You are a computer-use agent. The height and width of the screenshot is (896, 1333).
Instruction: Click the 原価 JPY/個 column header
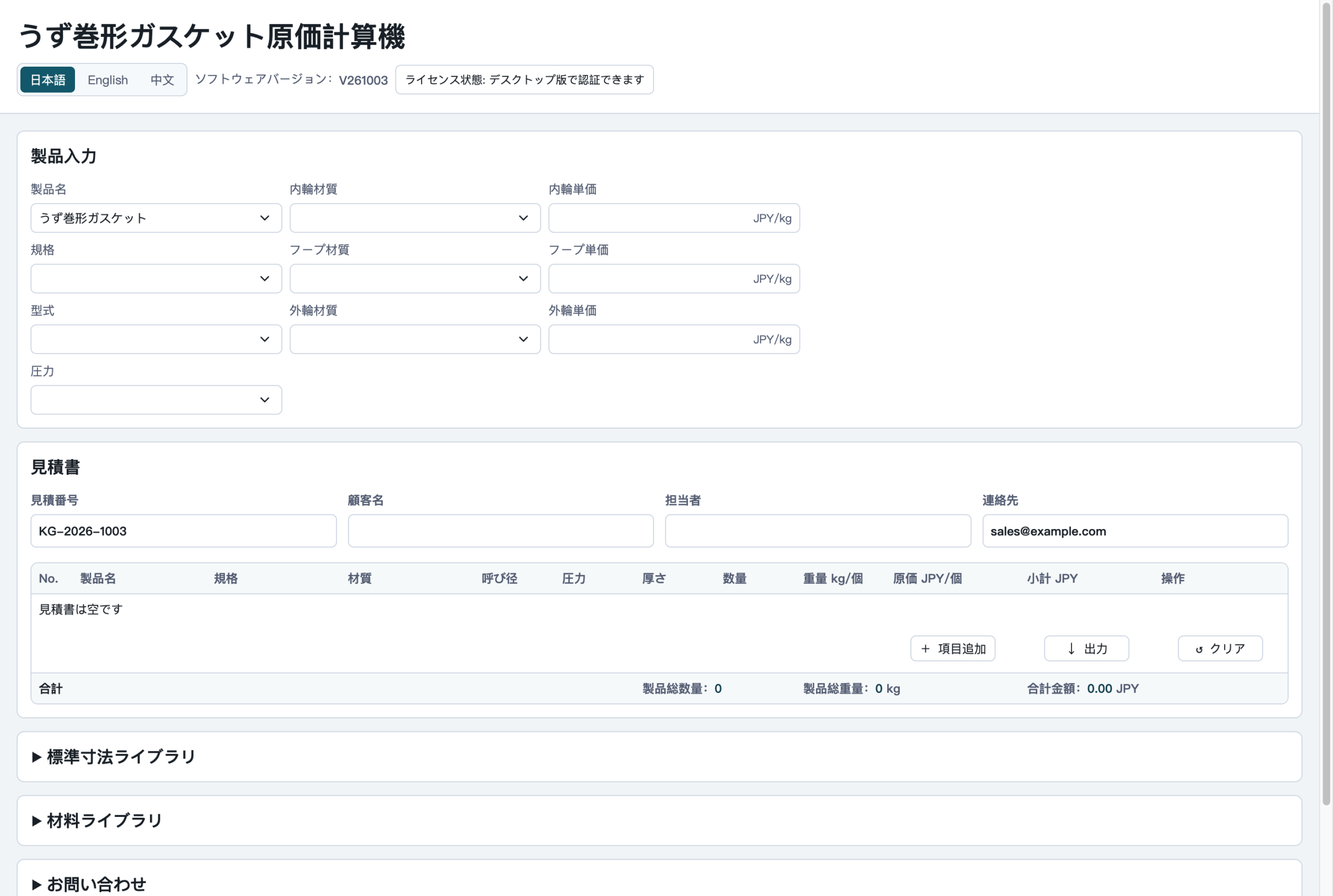927,578
